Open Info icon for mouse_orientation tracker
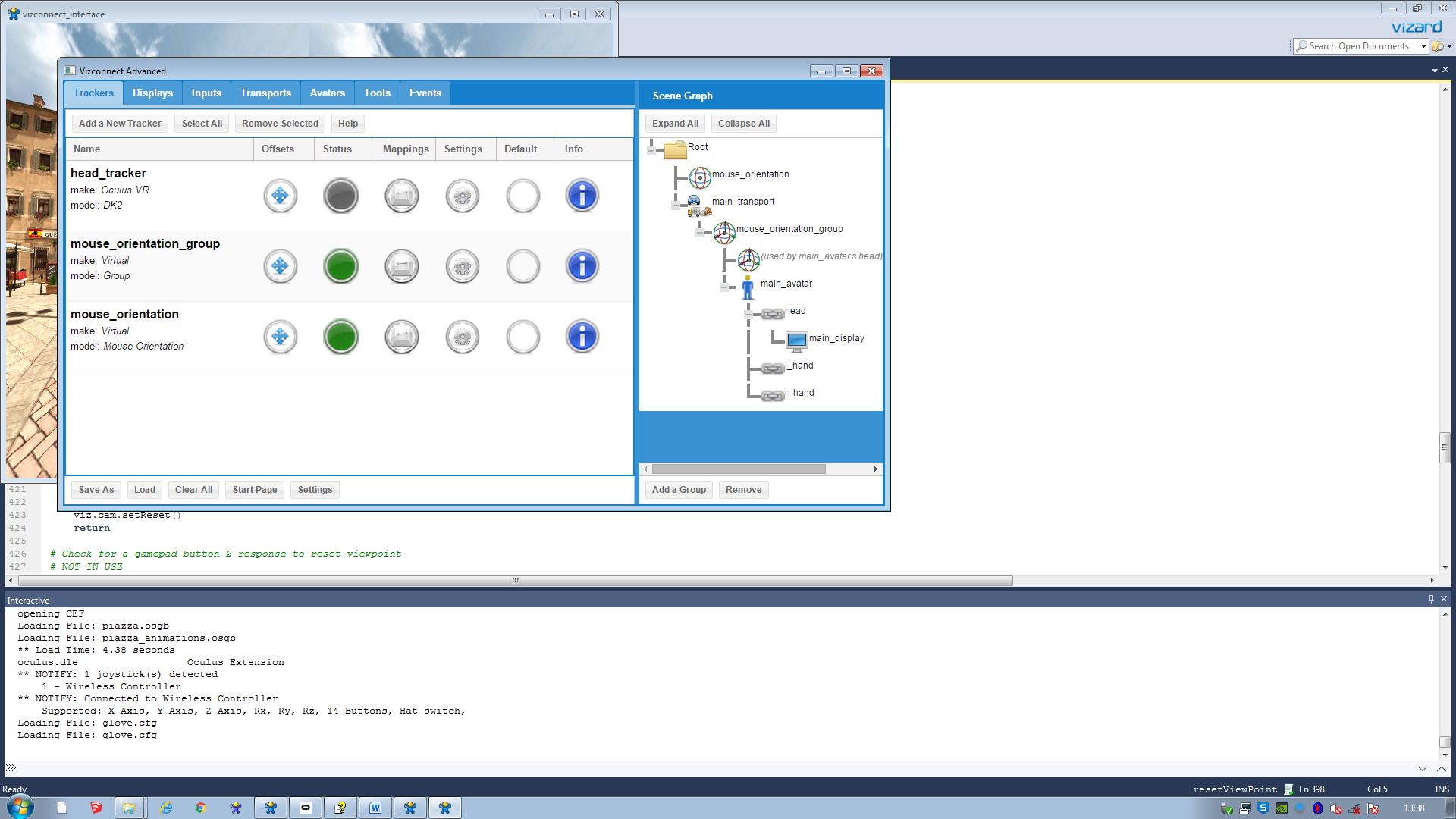Viewport: 1456px width, 819px height. tap(582, 337)
